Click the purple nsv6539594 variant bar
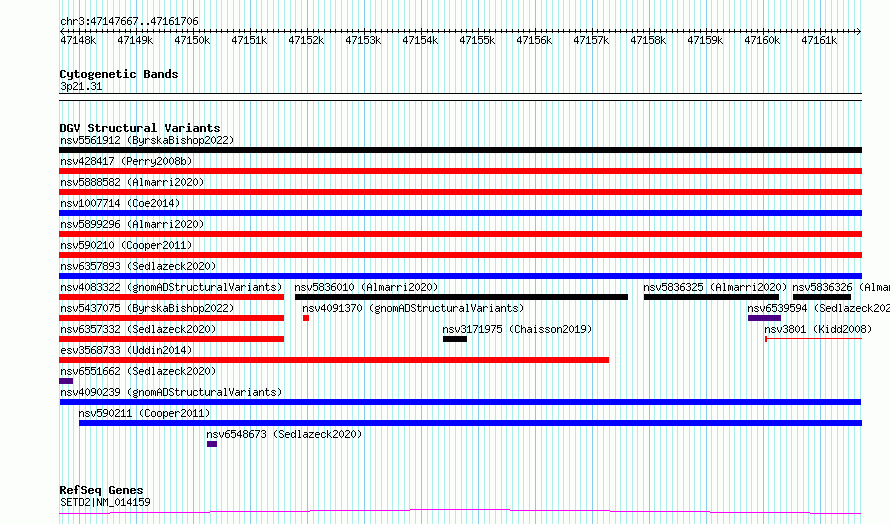890x524 pixels. tap(764, 318)
